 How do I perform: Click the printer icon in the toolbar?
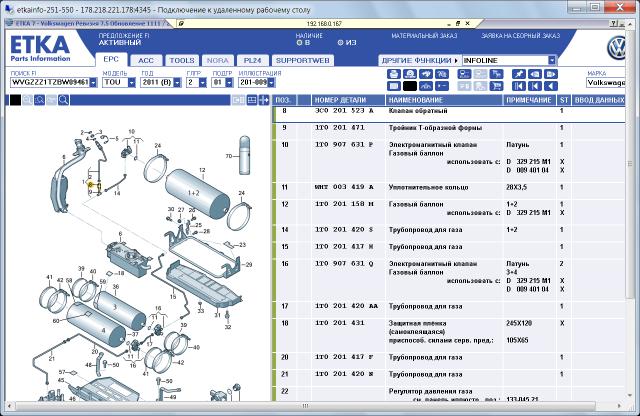point(394,74)
